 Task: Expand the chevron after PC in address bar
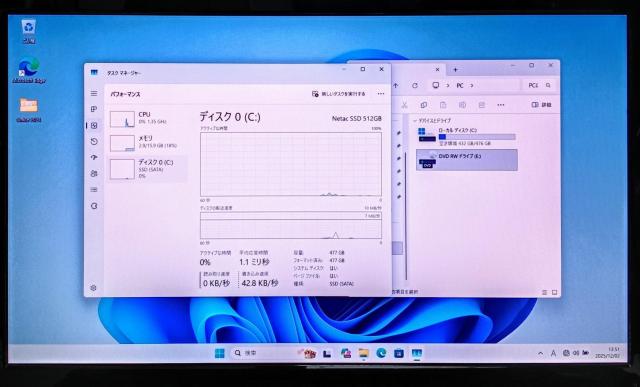tap(472, 85)
